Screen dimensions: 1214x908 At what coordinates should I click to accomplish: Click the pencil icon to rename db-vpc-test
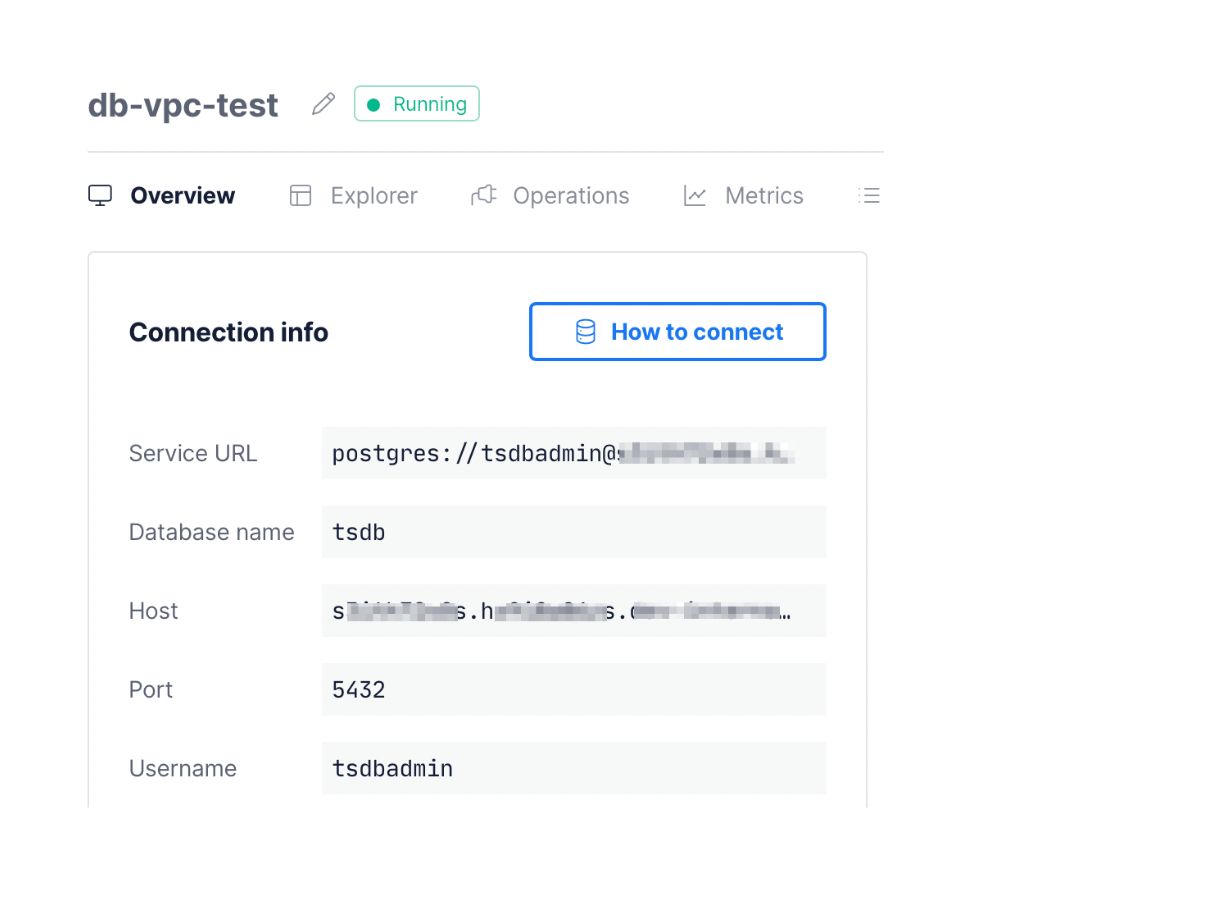[323, 104]
